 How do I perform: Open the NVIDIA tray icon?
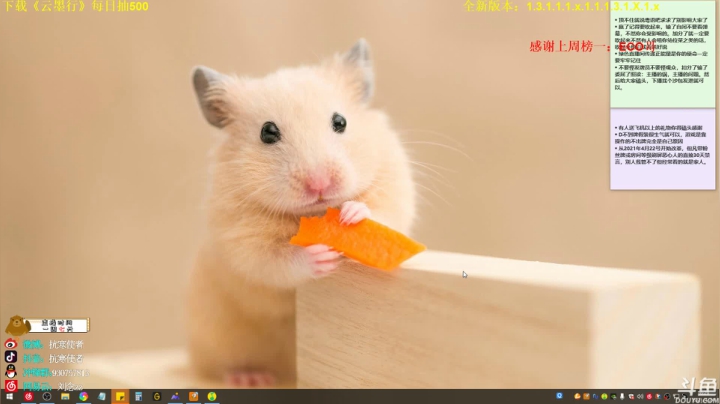[x=613, y=397]
